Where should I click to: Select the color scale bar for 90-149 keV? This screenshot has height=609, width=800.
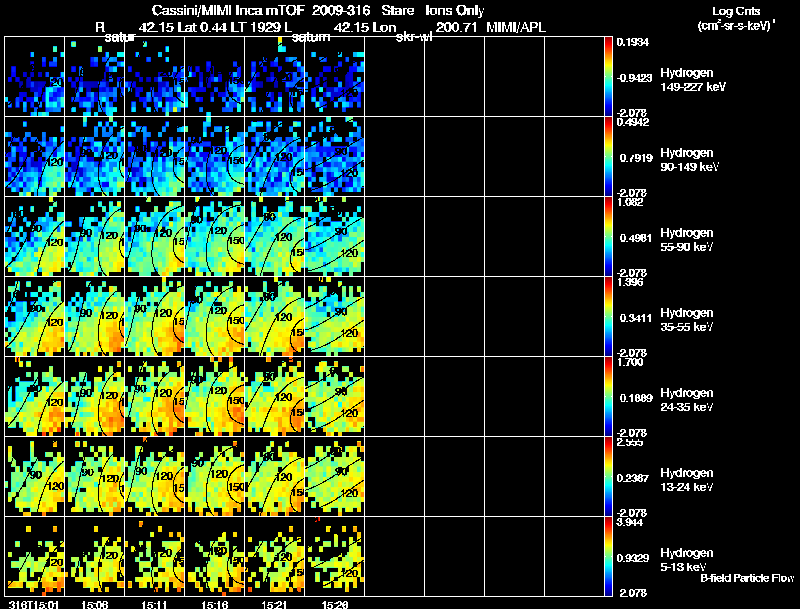pyautogui.click(x=608, y=157)
